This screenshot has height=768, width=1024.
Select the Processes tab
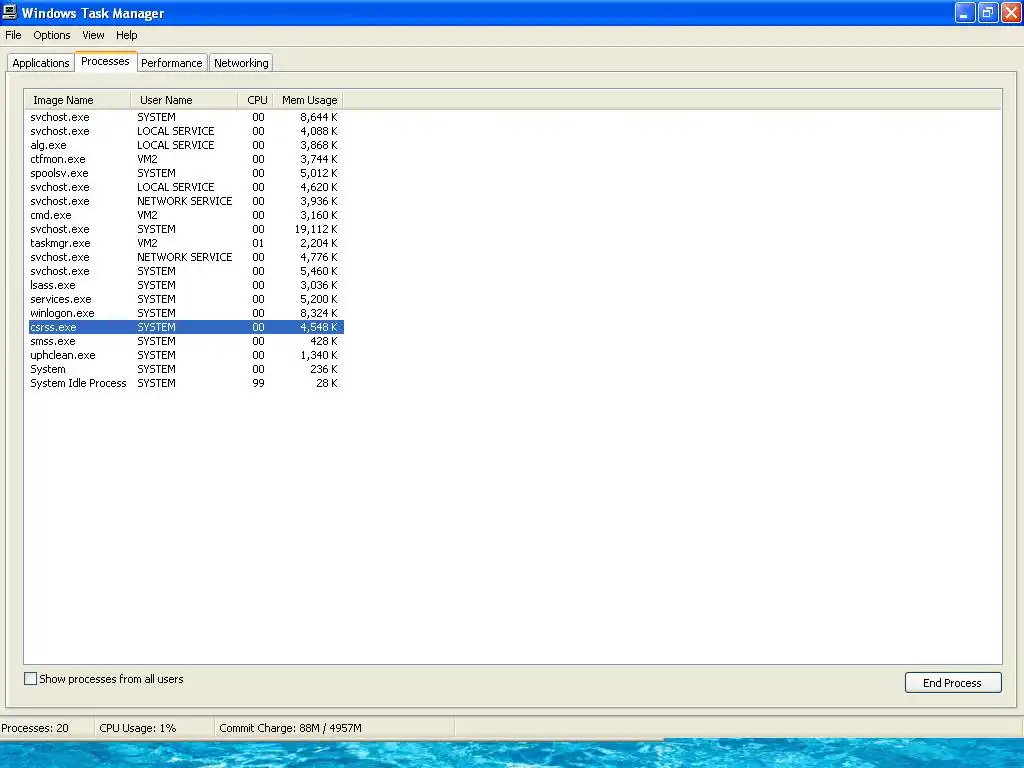tap(105, 61)
